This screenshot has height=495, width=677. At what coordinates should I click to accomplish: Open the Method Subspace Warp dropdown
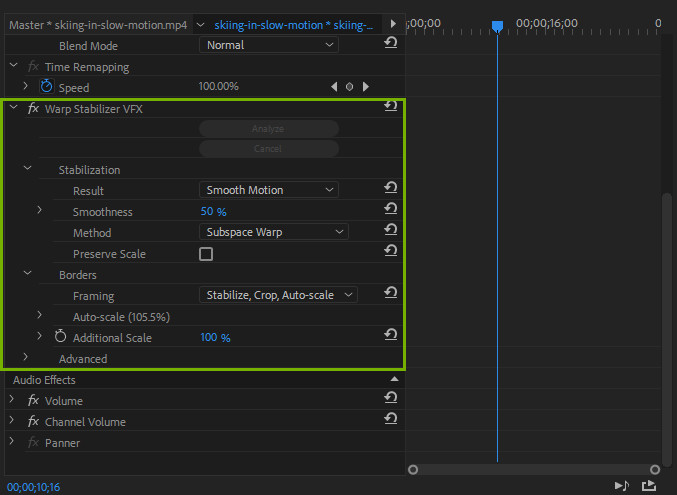point(274,232)
